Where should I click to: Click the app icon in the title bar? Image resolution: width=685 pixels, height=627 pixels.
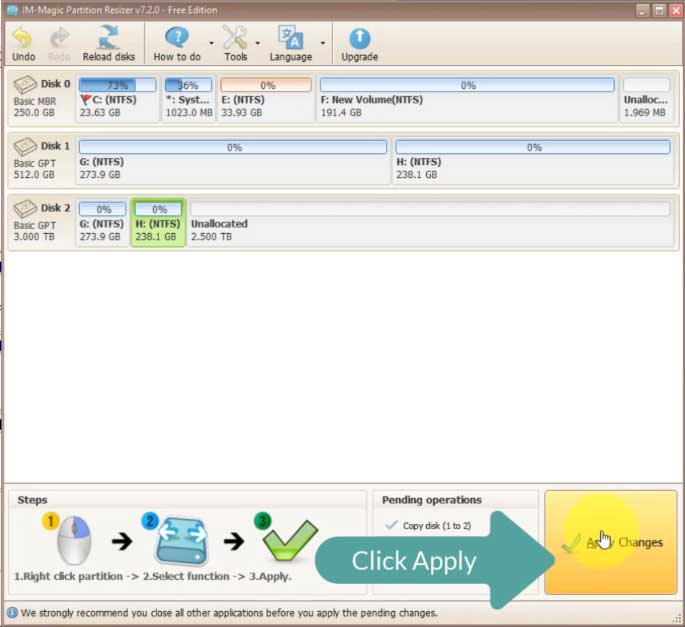pyautogui.click(x=12, y=10)
